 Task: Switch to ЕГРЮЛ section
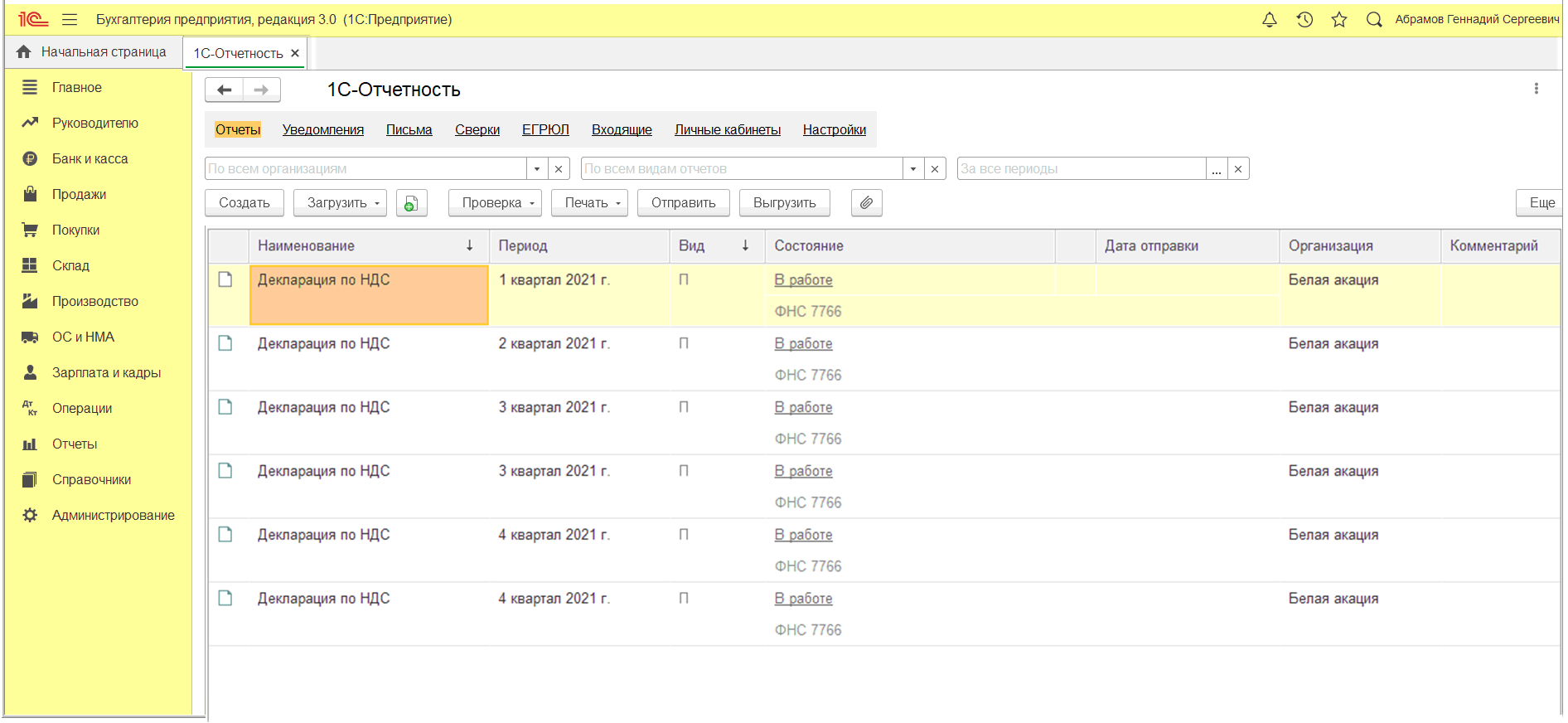click(x=545, y=129)
